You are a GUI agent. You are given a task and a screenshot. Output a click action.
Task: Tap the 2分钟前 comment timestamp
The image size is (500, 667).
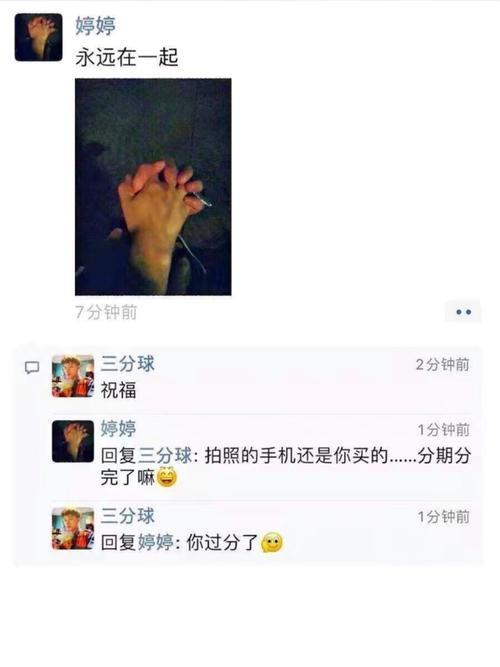(443, 365)
